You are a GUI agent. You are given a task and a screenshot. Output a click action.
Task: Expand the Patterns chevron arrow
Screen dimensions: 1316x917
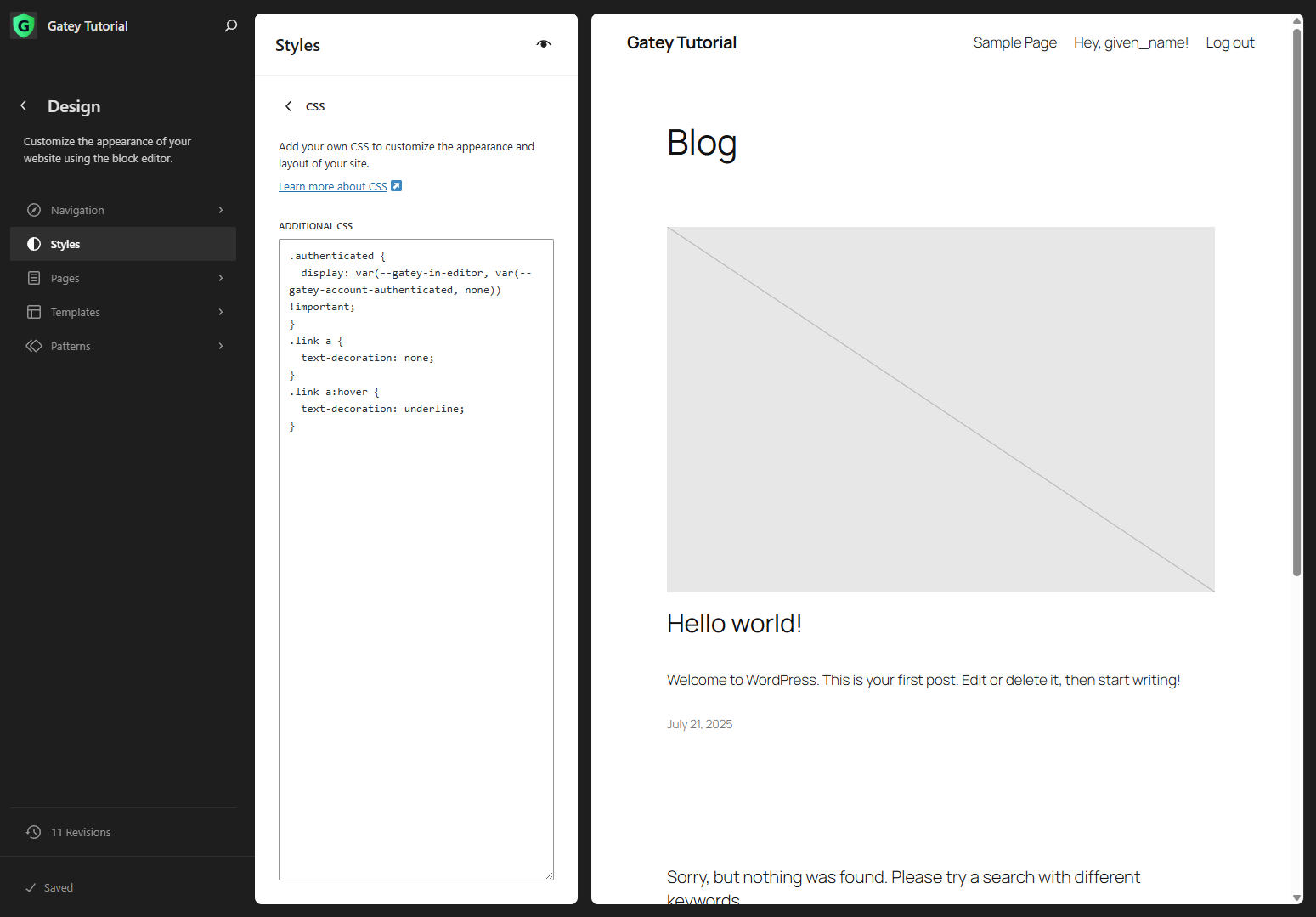point(221,346)
